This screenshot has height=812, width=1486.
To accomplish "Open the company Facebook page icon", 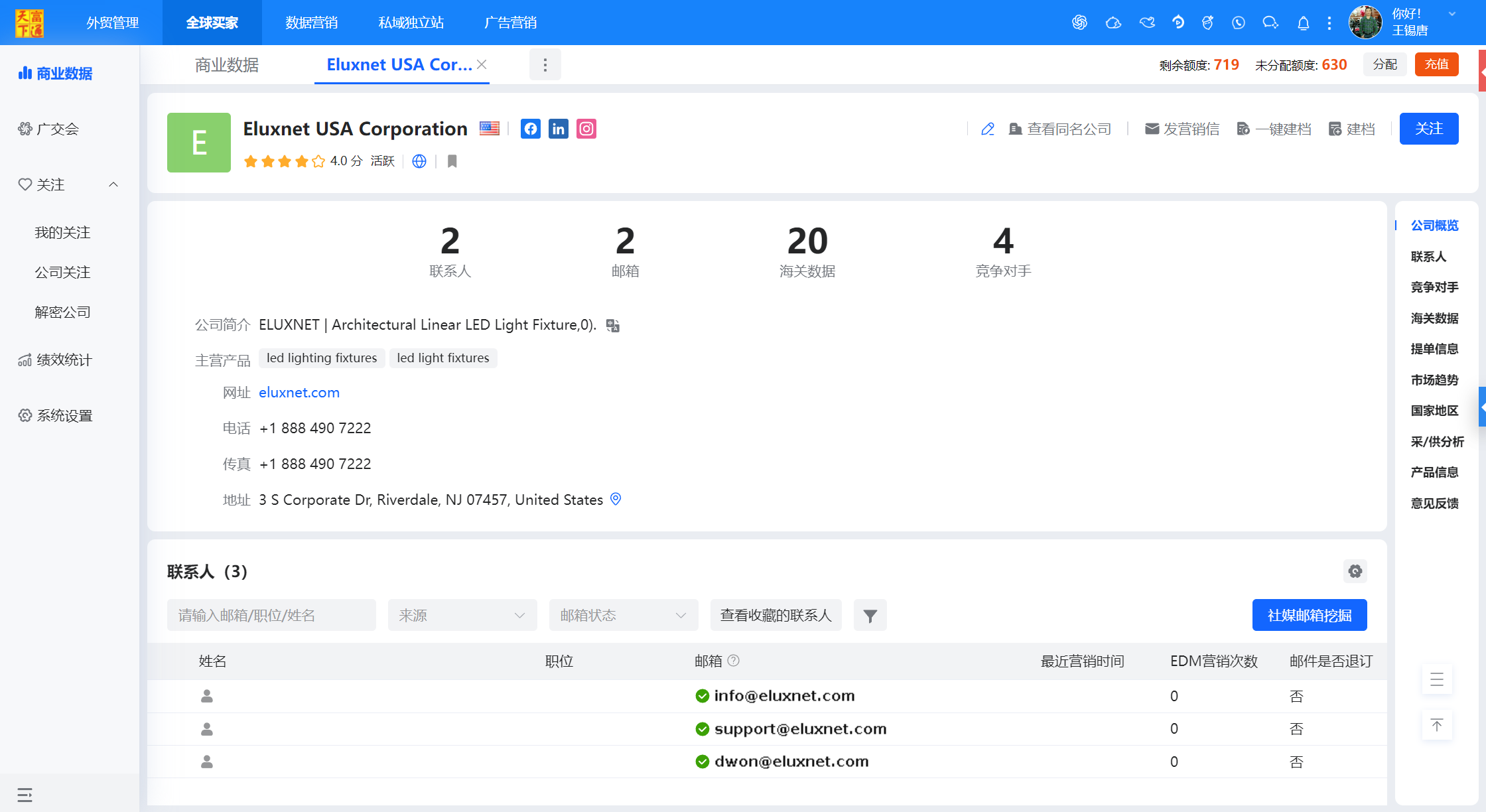I will (531, 129).
